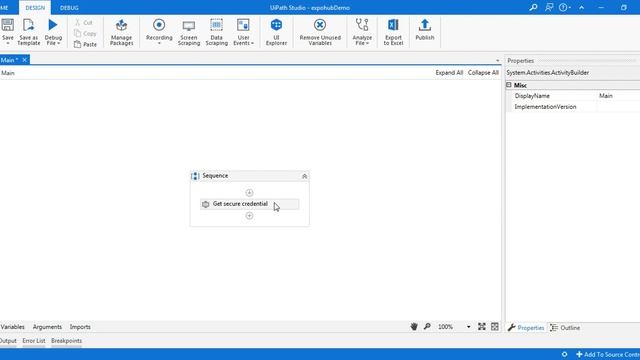Toggle the overview minimap icon
This screenshot has width=640, height=360.
[x=495, y=327]
